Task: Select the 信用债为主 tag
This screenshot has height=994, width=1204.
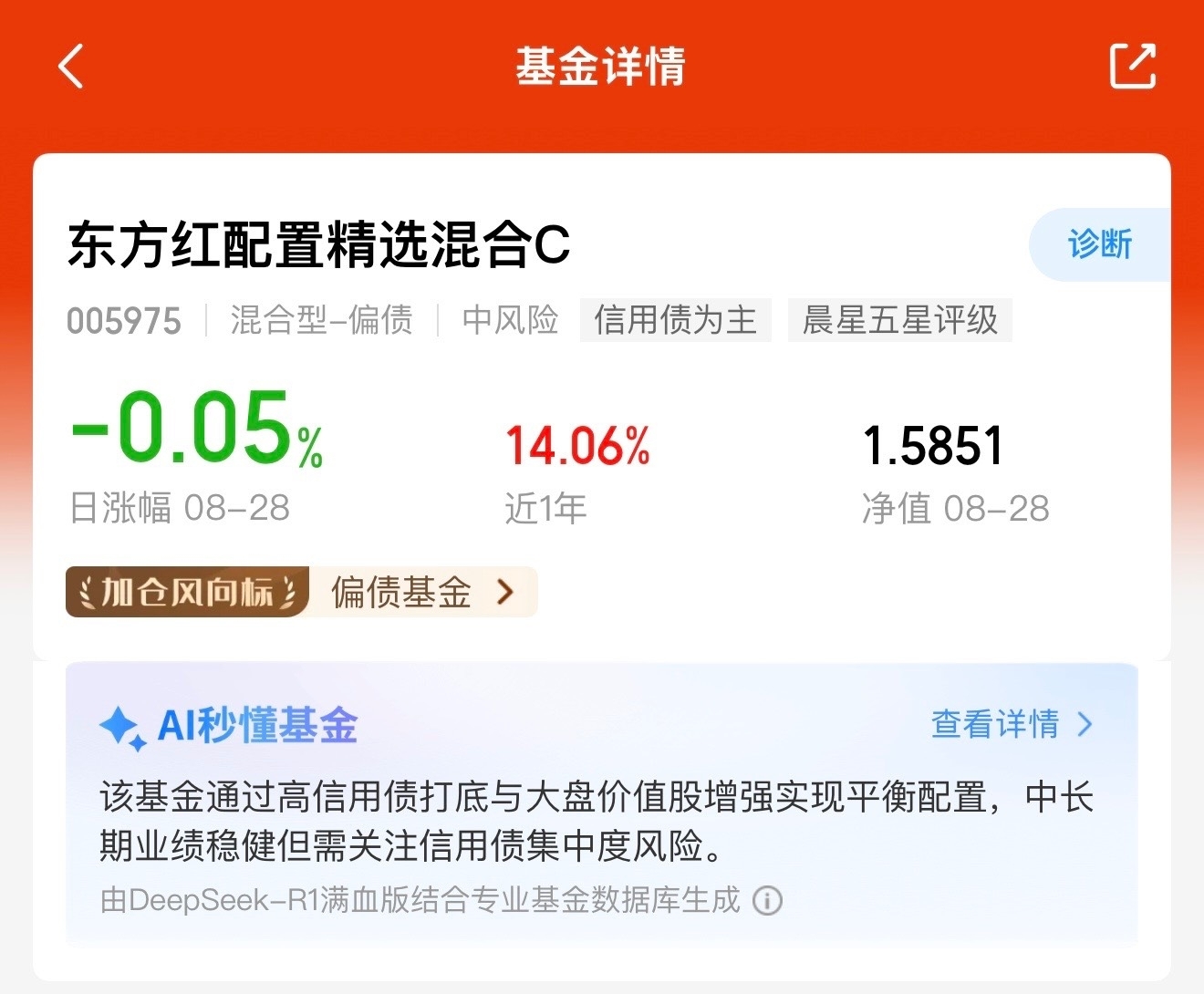Action: point(676,320)
